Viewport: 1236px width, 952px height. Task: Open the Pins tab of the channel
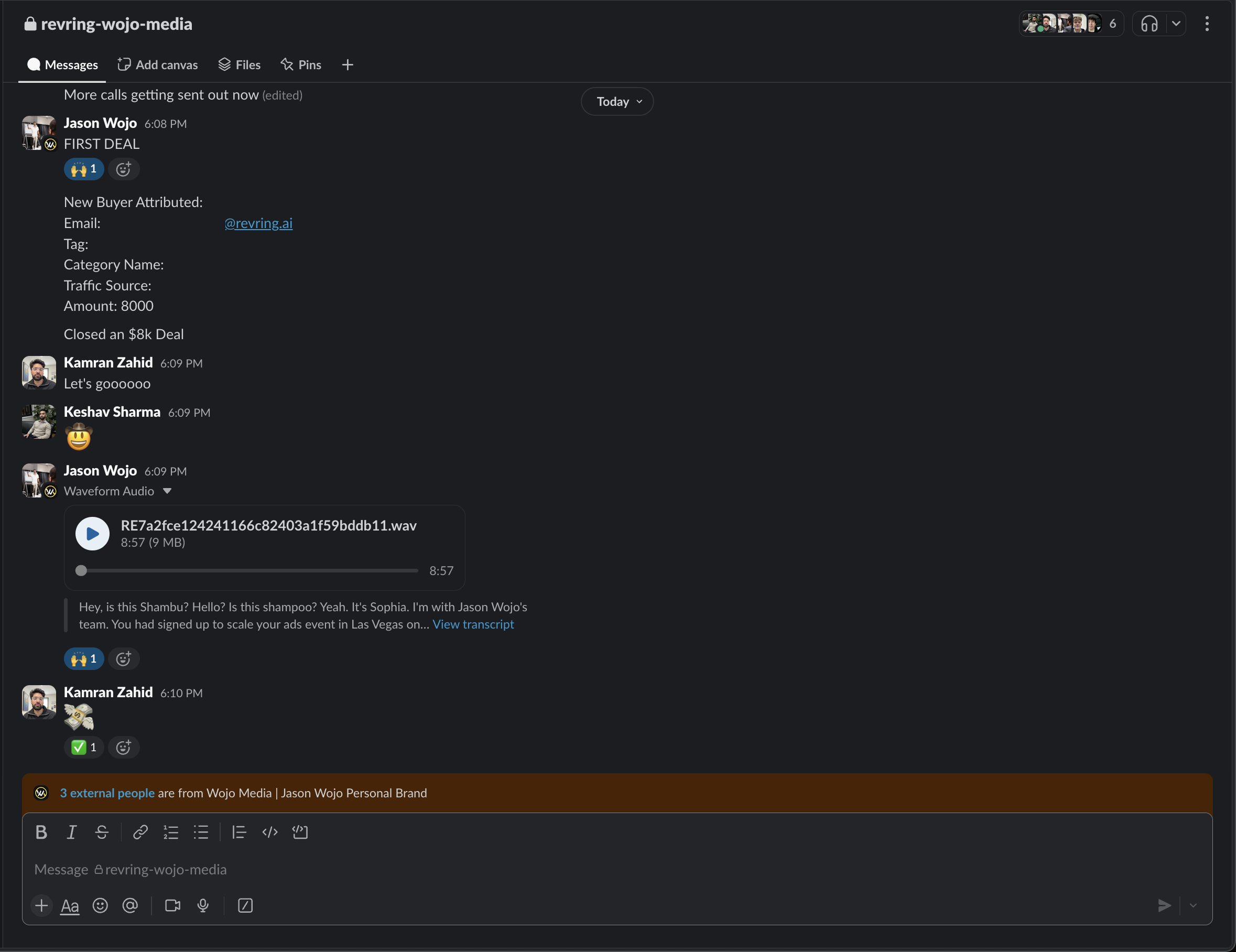tap(300, 64)
